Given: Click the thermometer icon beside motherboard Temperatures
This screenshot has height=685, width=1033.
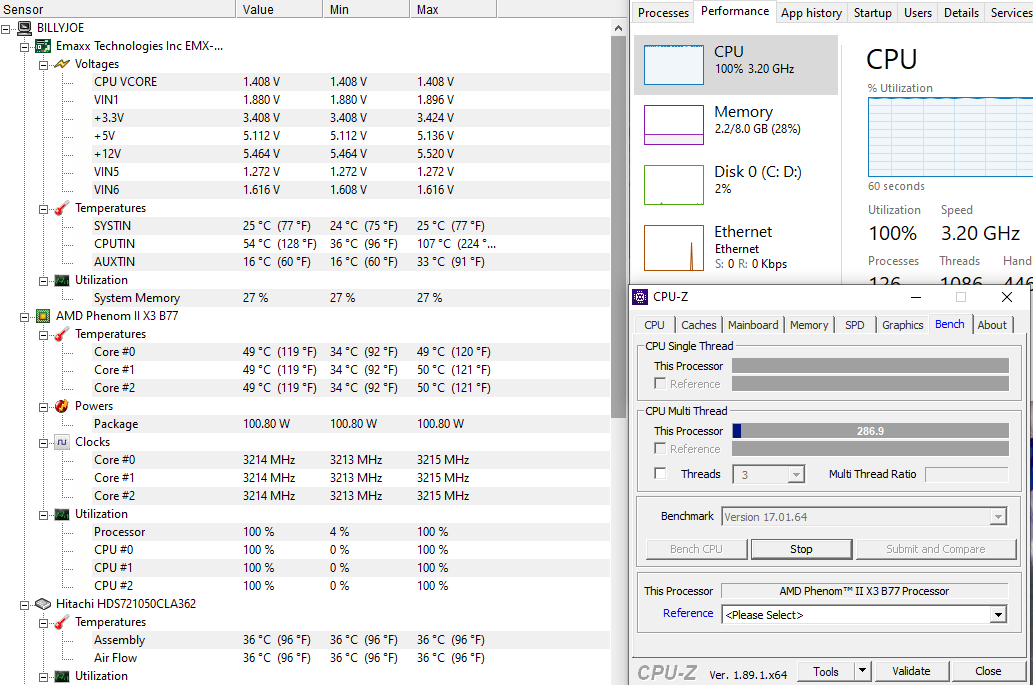Looking at the screenshot, I should (62, 208).
